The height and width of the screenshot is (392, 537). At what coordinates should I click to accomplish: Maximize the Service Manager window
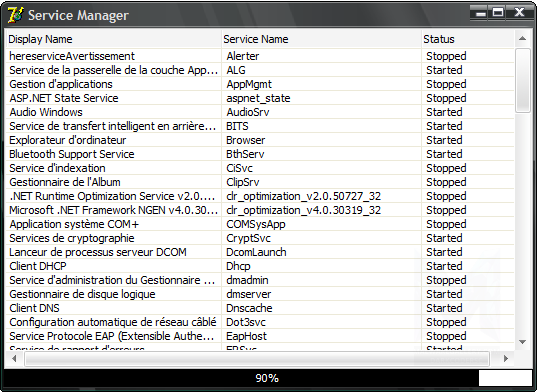point(498,13)
